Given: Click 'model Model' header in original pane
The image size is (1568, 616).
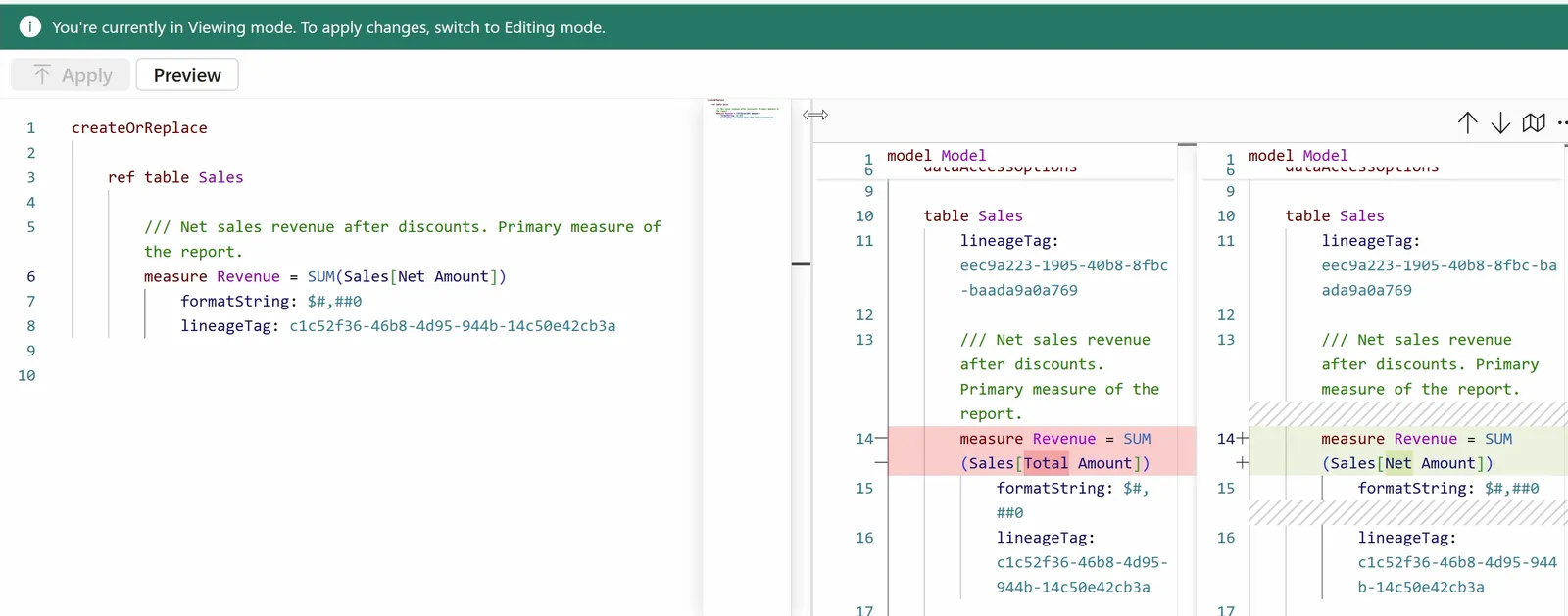Looking at the screenshot, I should pyautogui.click(x=937, y=156).
